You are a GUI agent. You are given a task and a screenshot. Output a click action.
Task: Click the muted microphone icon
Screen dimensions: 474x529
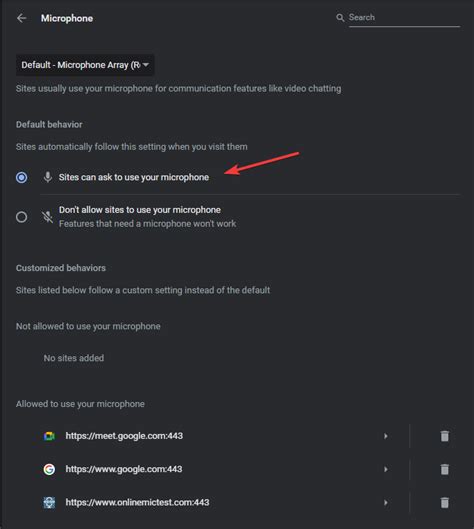coord(48,217)
